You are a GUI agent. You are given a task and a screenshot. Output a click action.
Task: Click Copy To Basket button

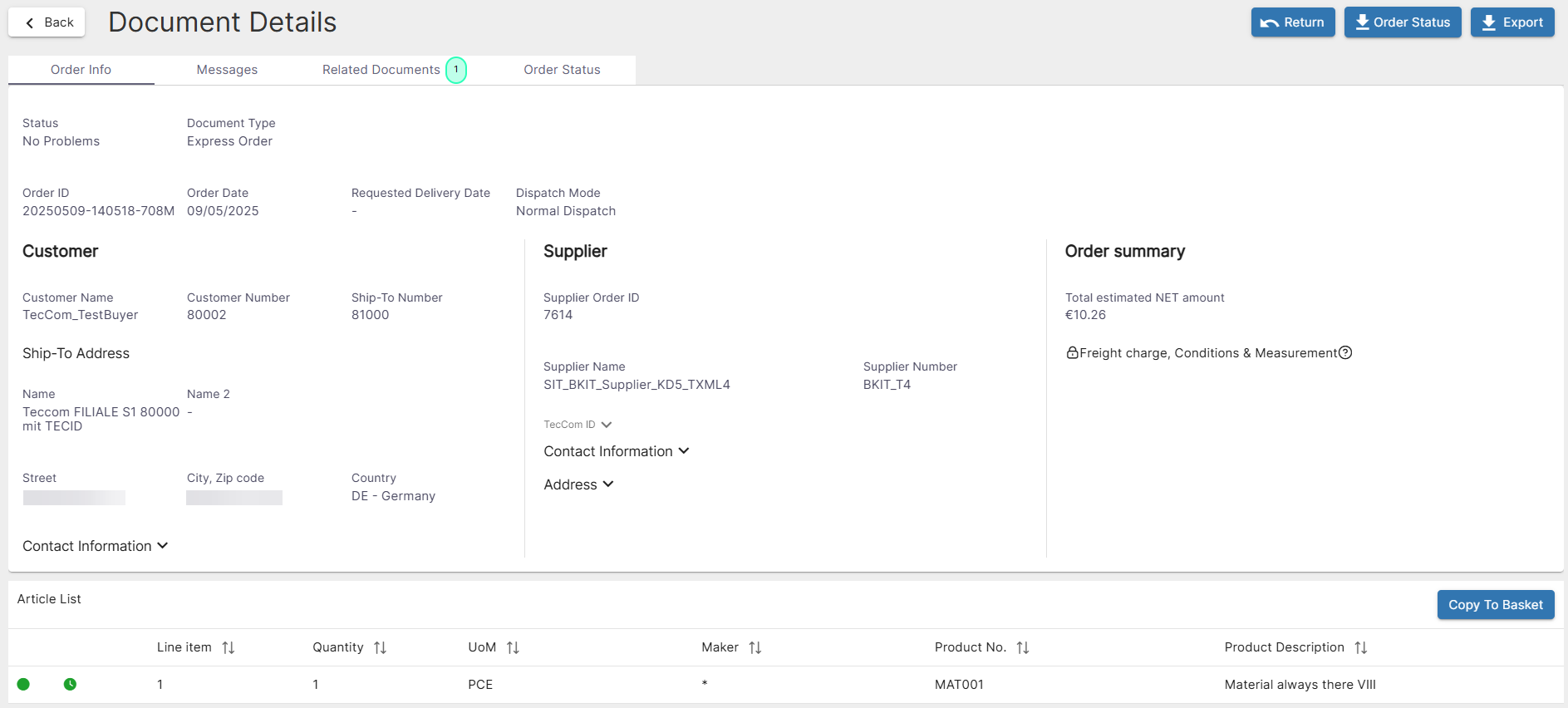[1496, 605]
